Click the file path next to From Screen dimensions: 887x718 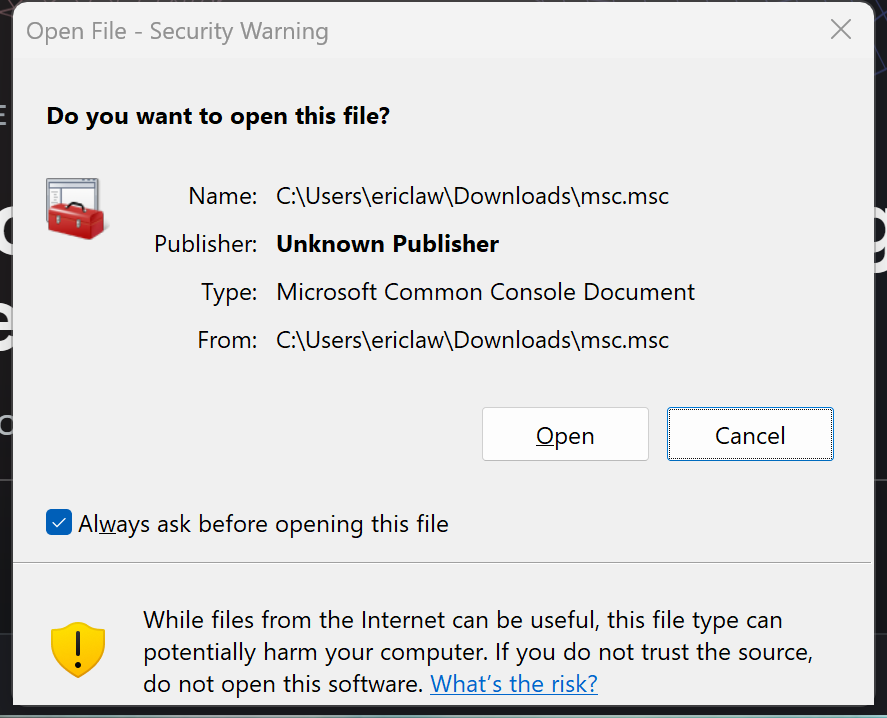[472, 340]
